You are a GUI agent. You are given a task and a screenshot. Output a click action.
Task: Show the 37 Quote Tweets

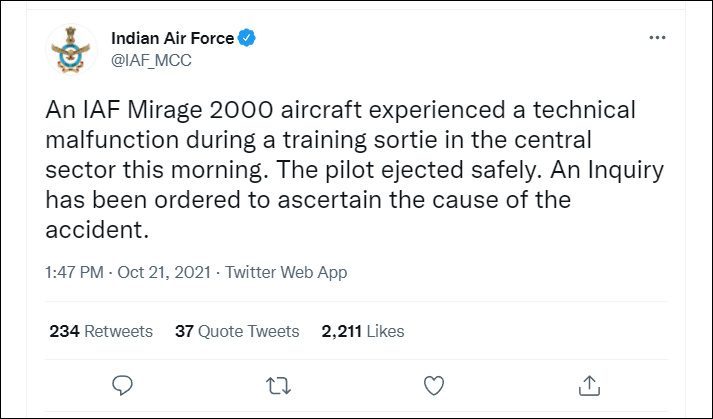click(237, 331)
